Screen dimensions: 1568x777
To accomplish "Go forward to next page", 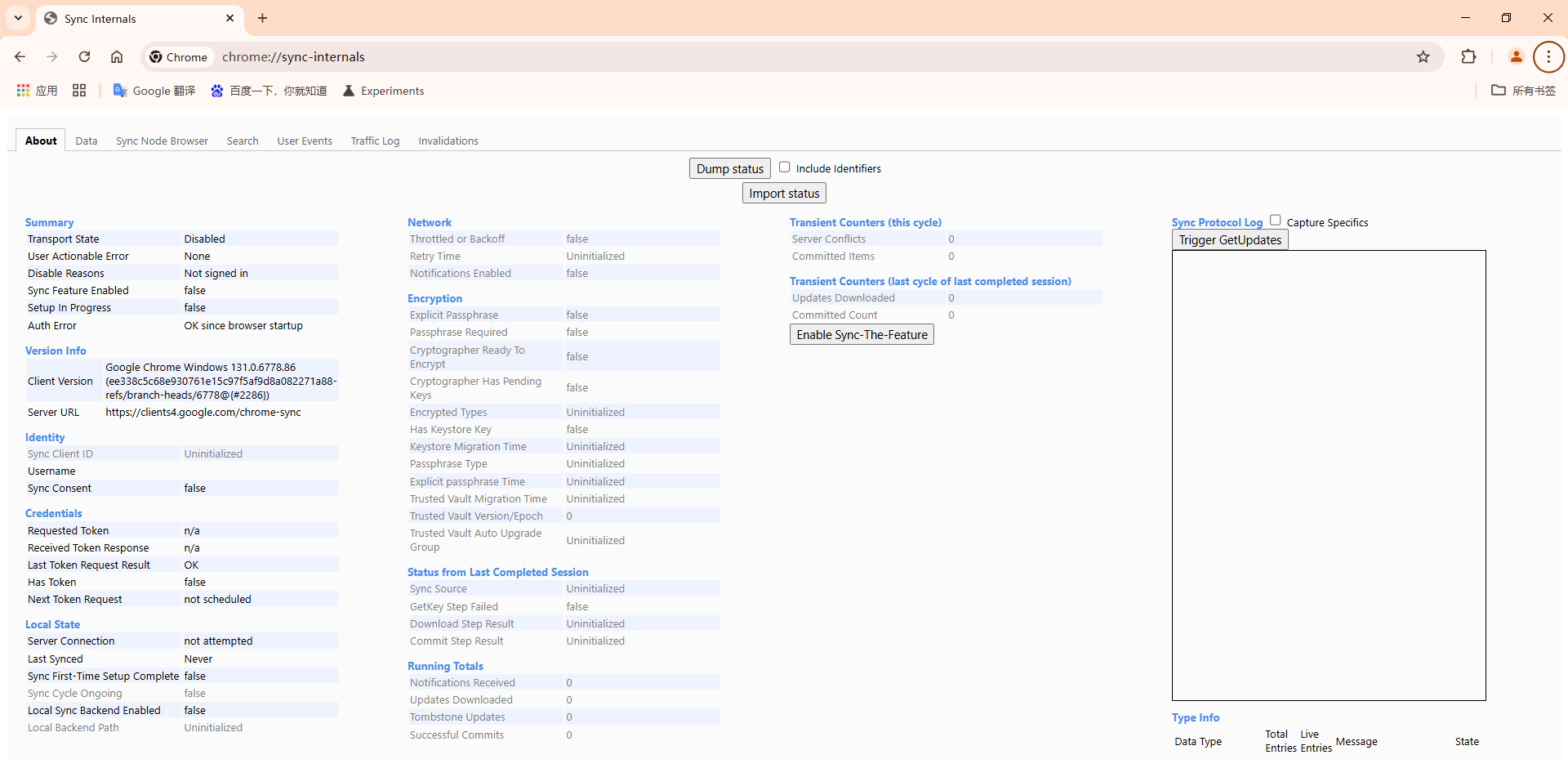I will [52, 56].
